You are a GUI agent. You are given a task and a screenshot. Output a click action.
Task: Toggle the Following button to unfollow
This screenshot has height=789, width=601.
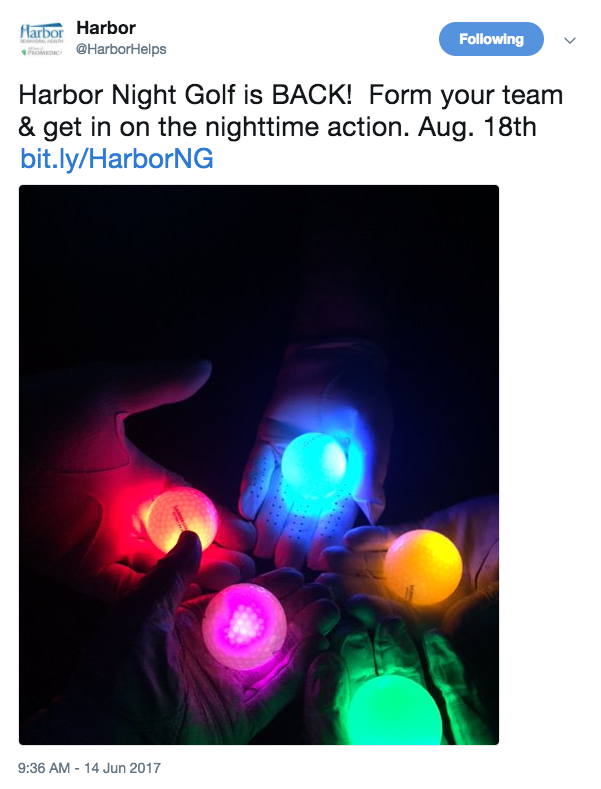coord(491,39)
